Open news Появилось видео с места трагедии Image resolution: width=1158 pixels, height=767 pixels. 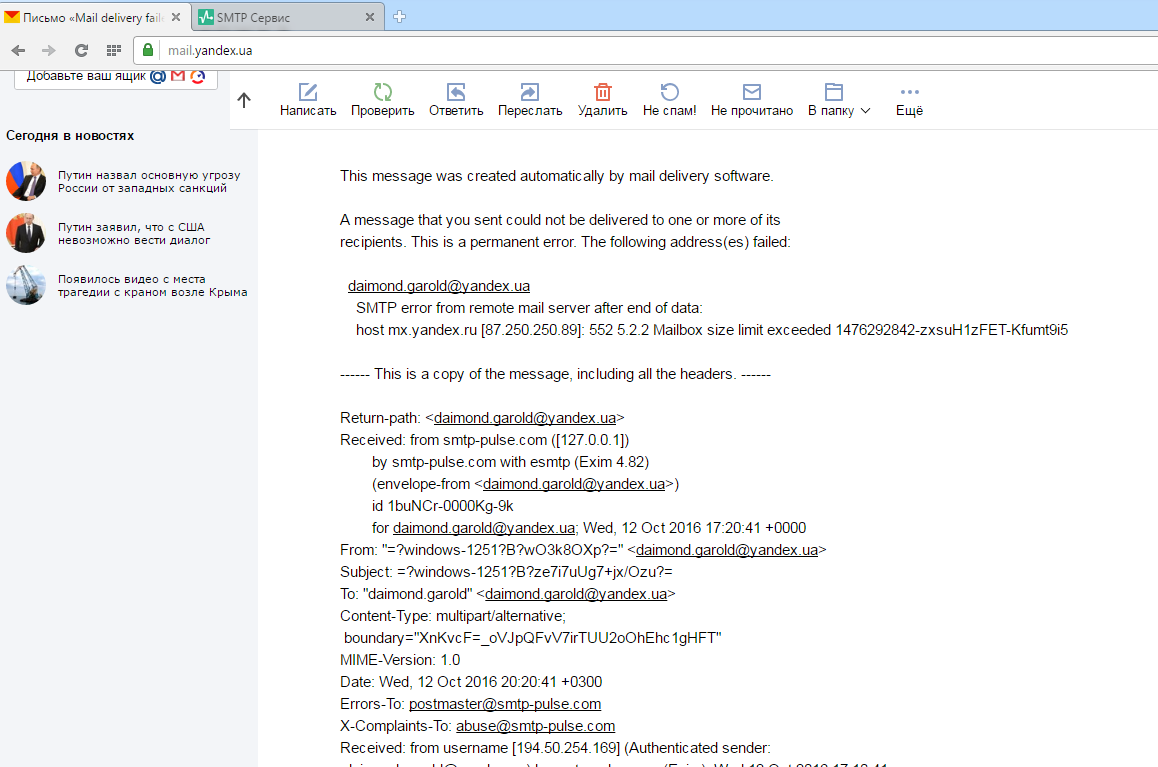click(153, 286)
